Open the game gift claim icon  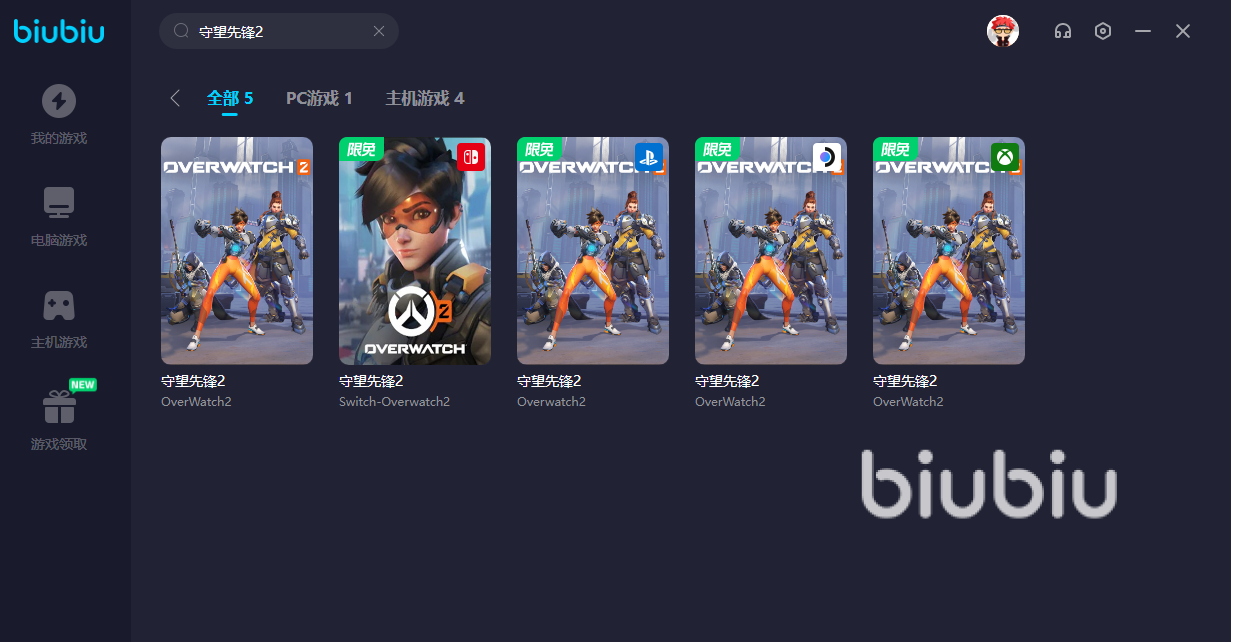[x=59, y=407]
